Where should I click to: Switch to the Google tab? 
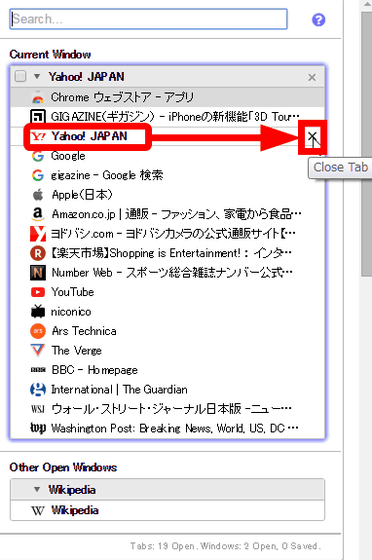coord(68,156)
